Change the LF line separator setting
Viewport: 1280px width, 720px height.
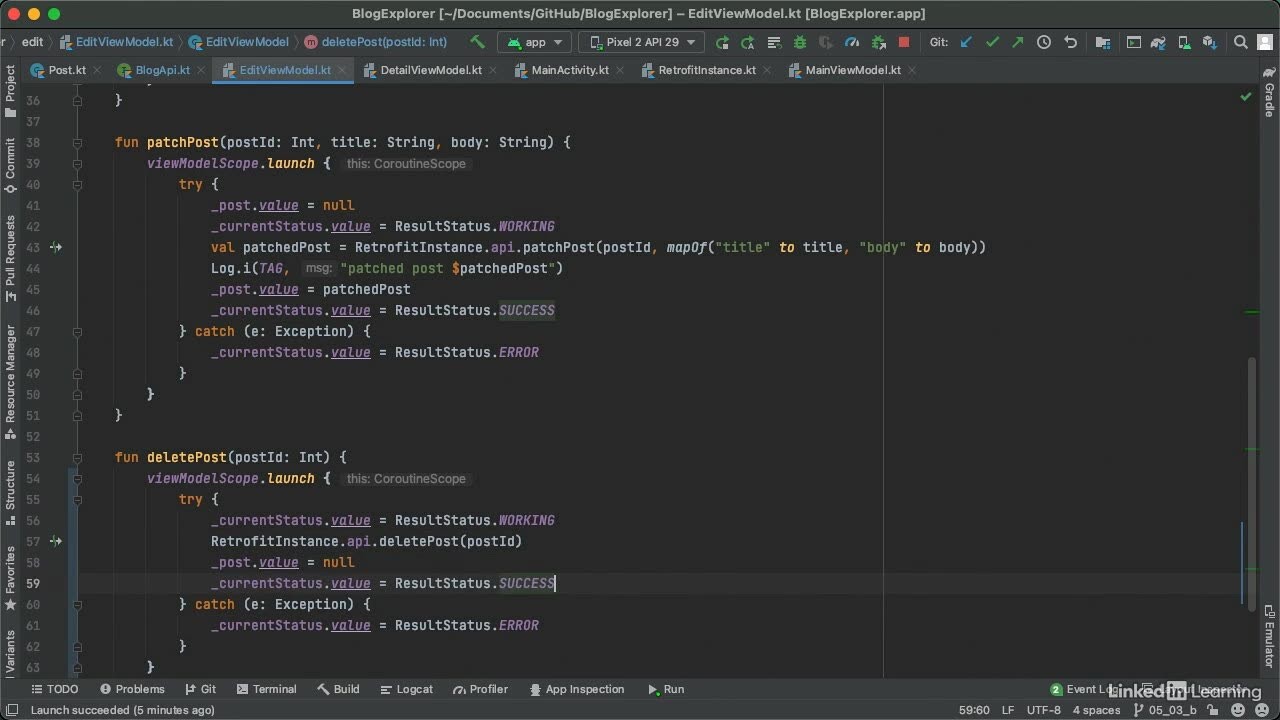click(1008, 710)
